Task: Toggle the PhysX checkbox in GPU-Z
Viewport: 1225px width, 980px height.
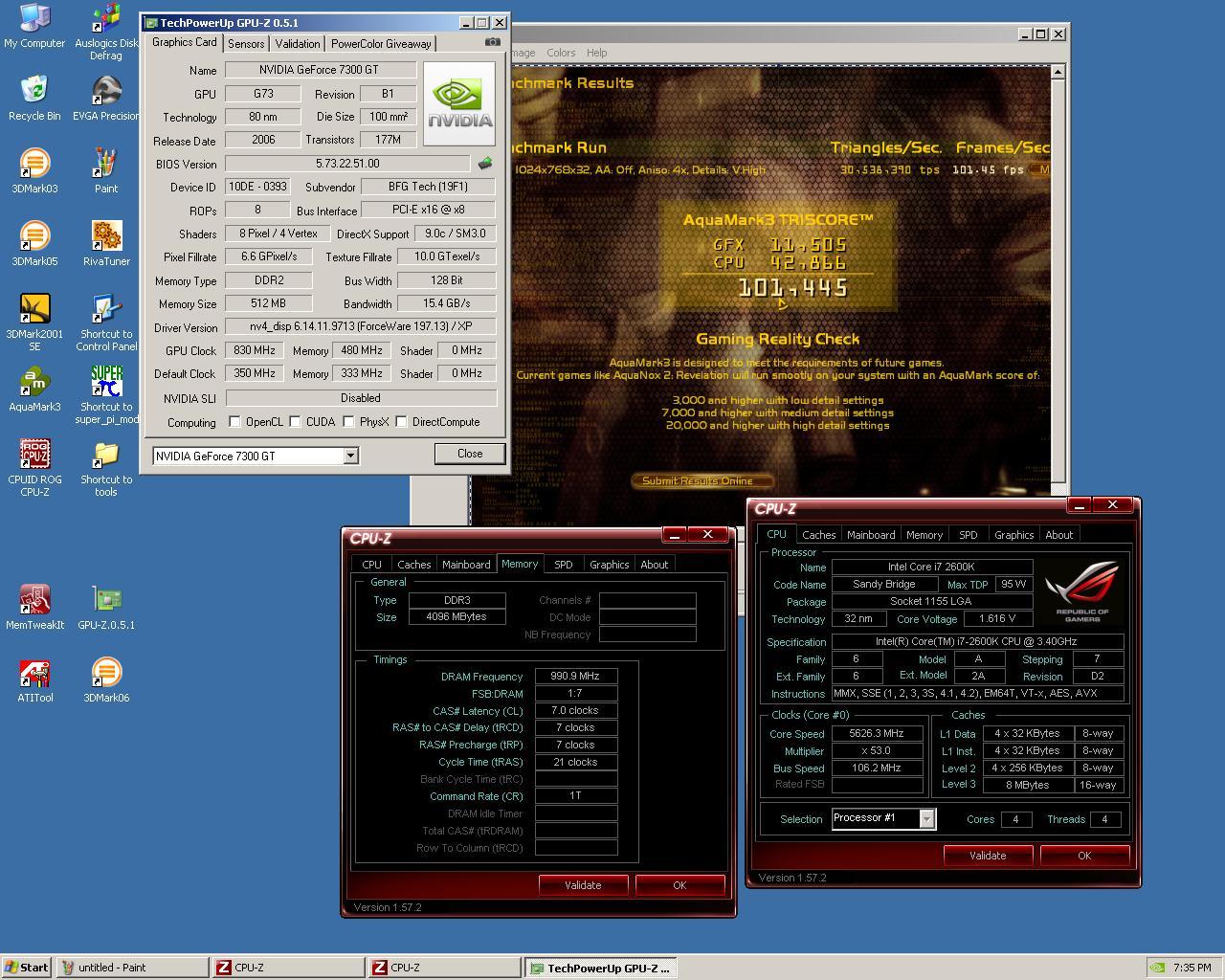Action: click(348, 421)
